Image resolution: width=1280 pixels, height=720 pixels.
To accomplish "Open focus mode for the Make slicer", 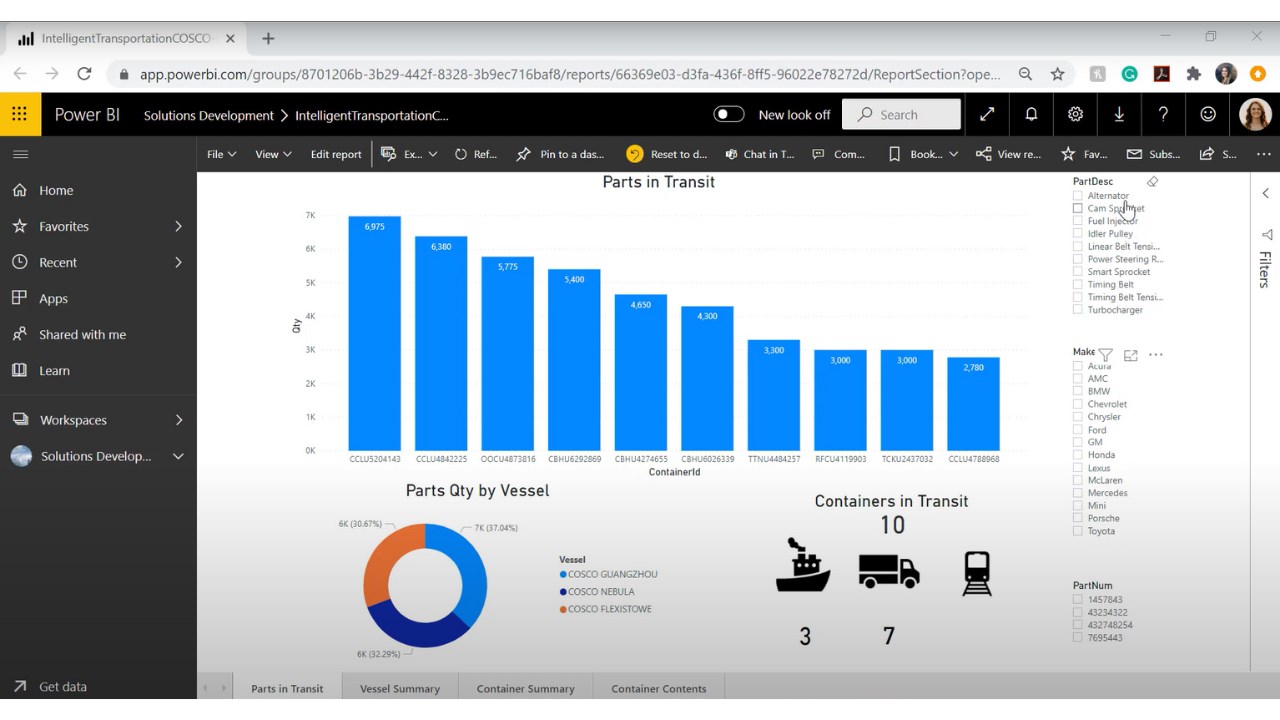I will pyautogui.click(x=1131, y=355).
